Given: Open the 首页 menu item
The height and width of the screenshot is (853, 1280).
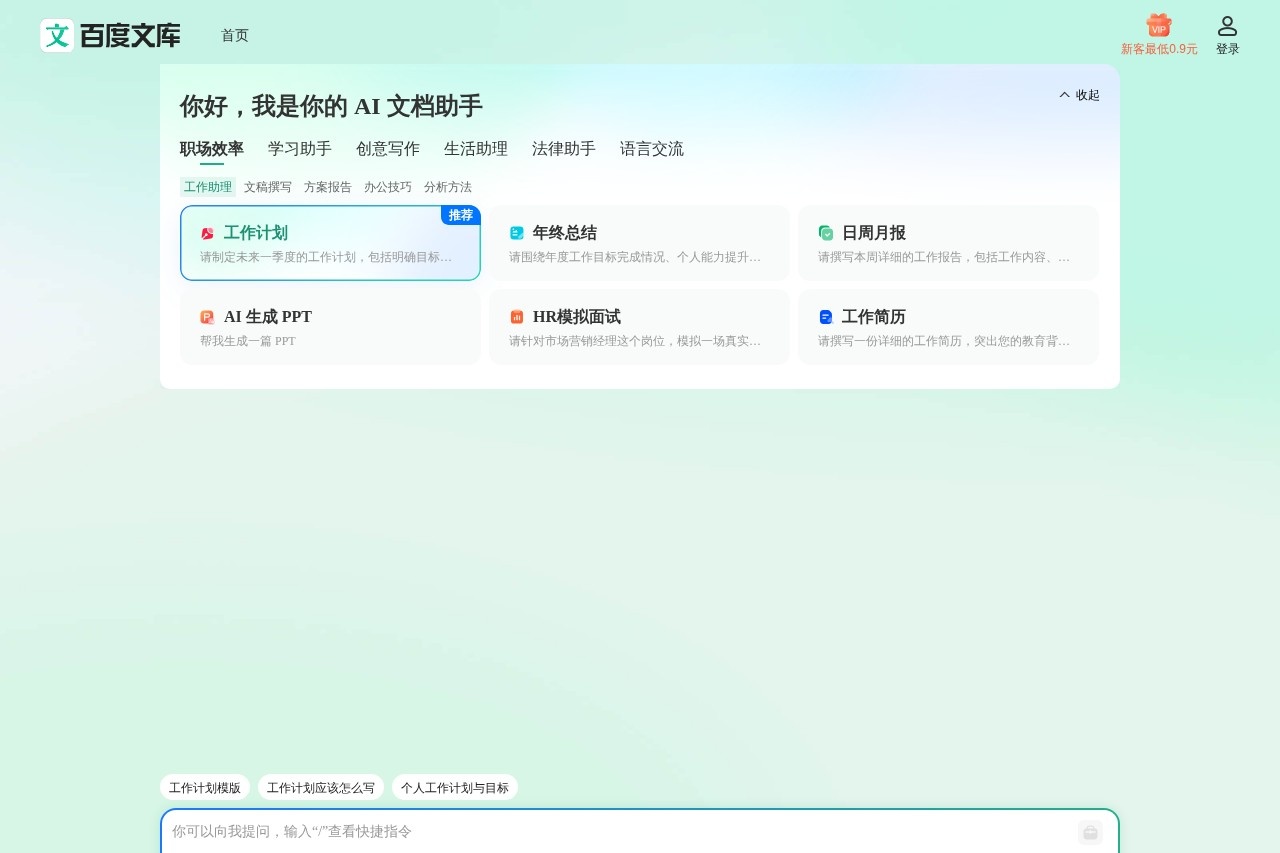Looking at the screenshot, I should click(235, 35).
